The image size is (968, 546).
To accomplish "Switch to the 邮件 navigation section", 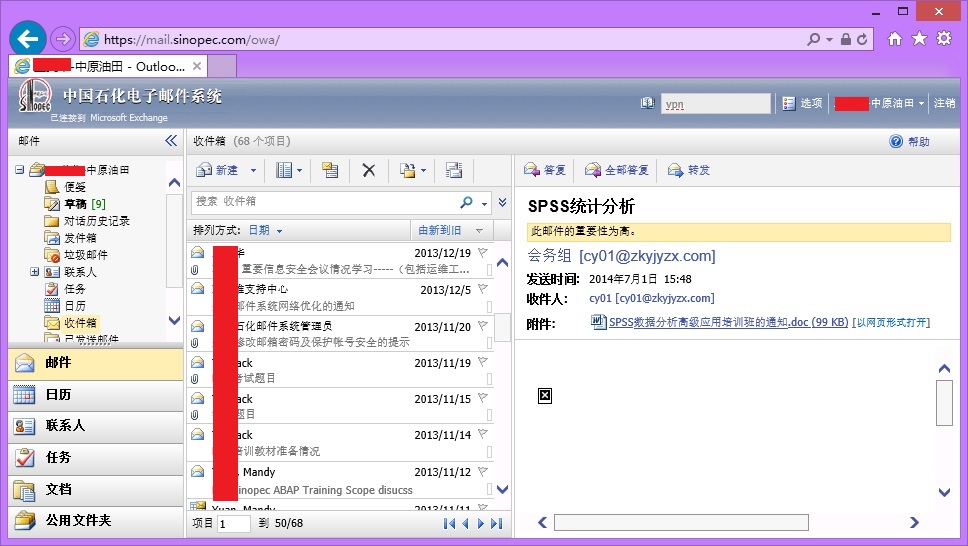I will [x=96, y=363].
